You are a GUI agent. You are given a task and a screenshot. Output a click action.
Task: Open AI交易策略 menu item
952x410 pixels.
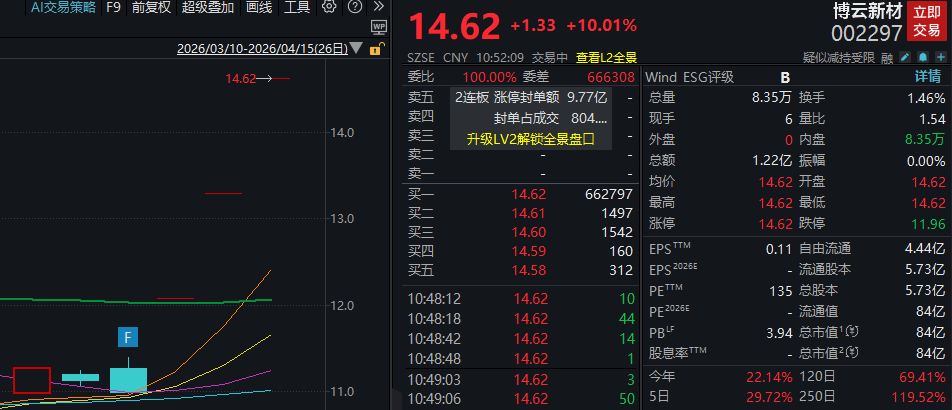pos(63,7)
